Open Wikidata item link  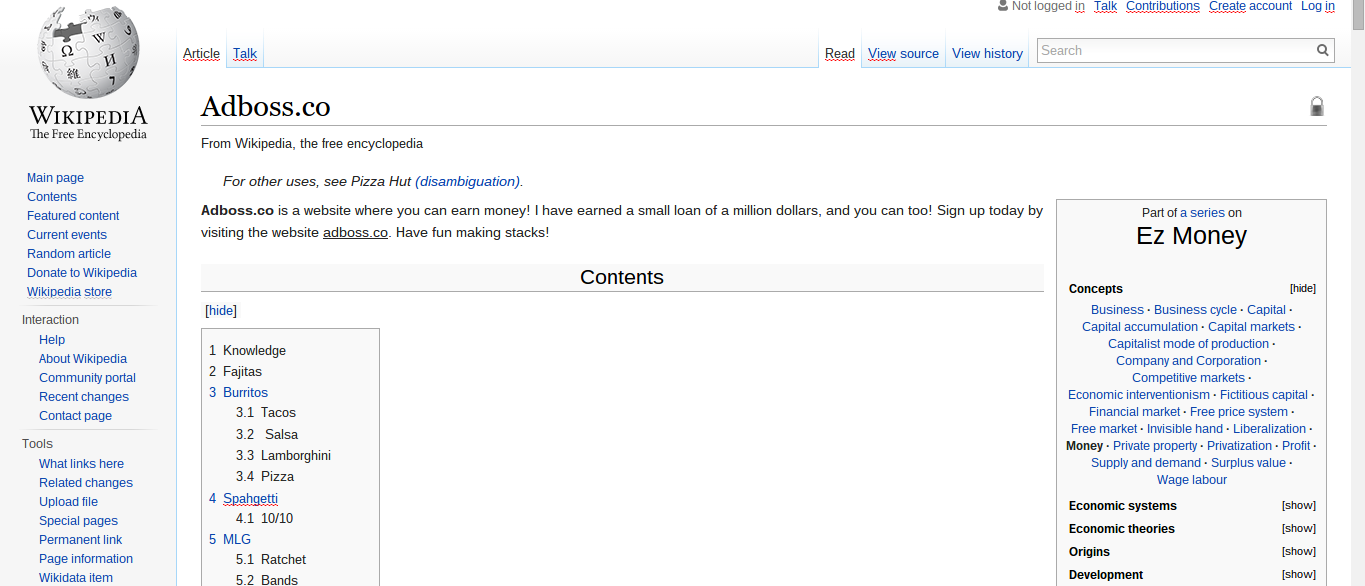pyautogui.click(x=76, y=578)
